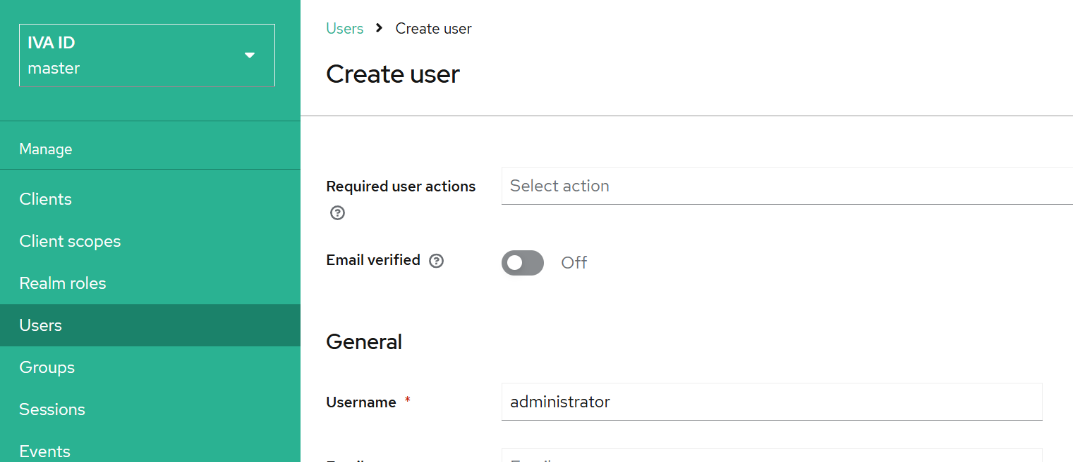1073x462 pixels.
Task: Expand the Select action dropdown field
Action: pyautogui.click(x=786, y=186)
